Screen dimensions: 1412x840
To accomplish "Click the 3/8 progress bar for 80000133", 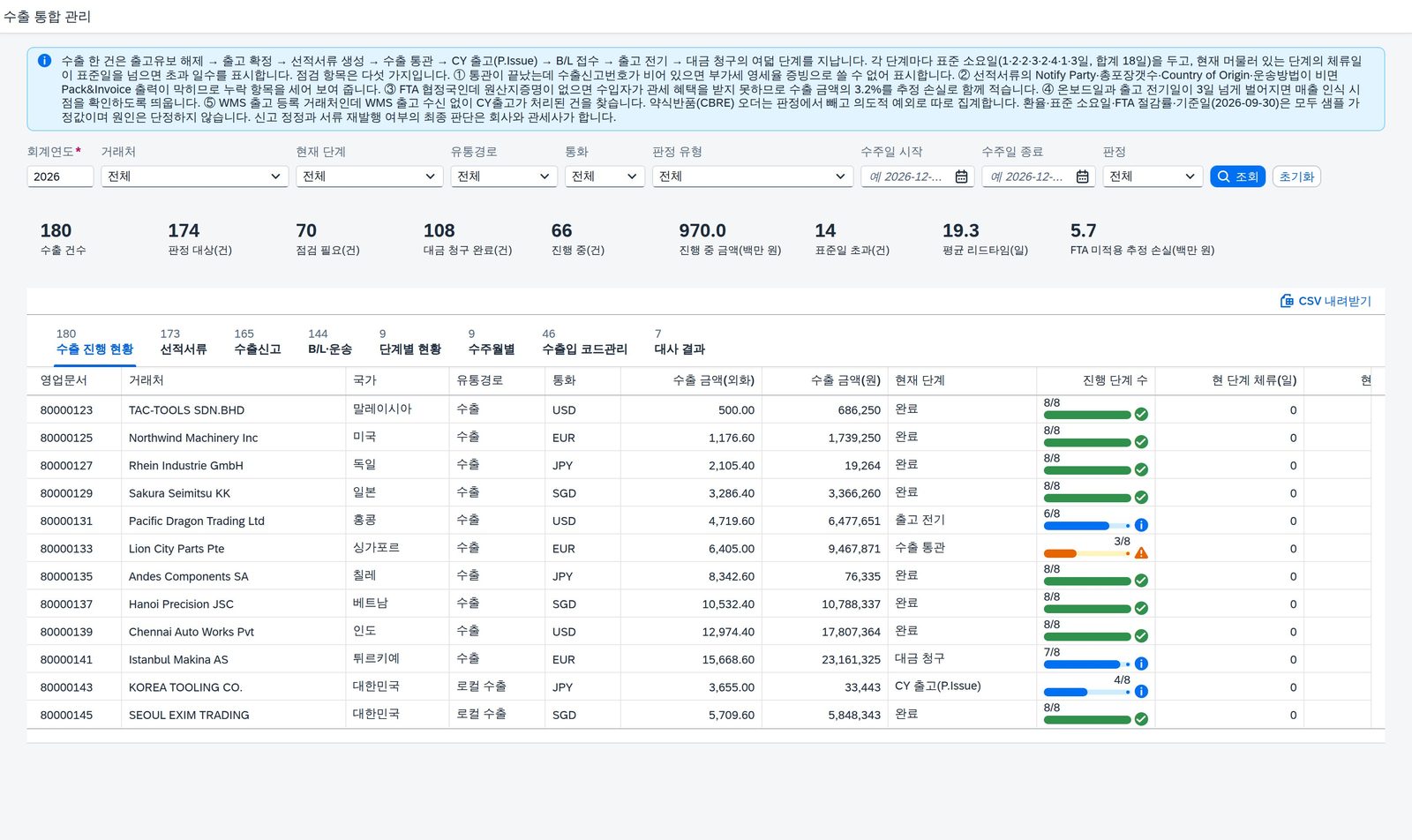I will 1087,554.
